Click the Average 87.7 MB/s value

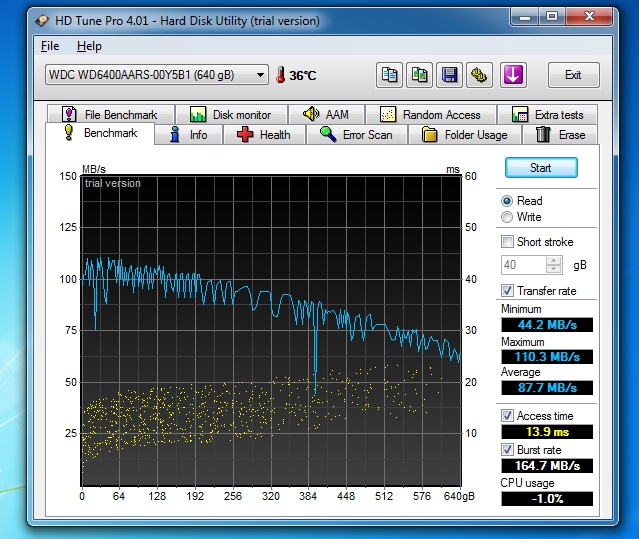click(547, 387)
